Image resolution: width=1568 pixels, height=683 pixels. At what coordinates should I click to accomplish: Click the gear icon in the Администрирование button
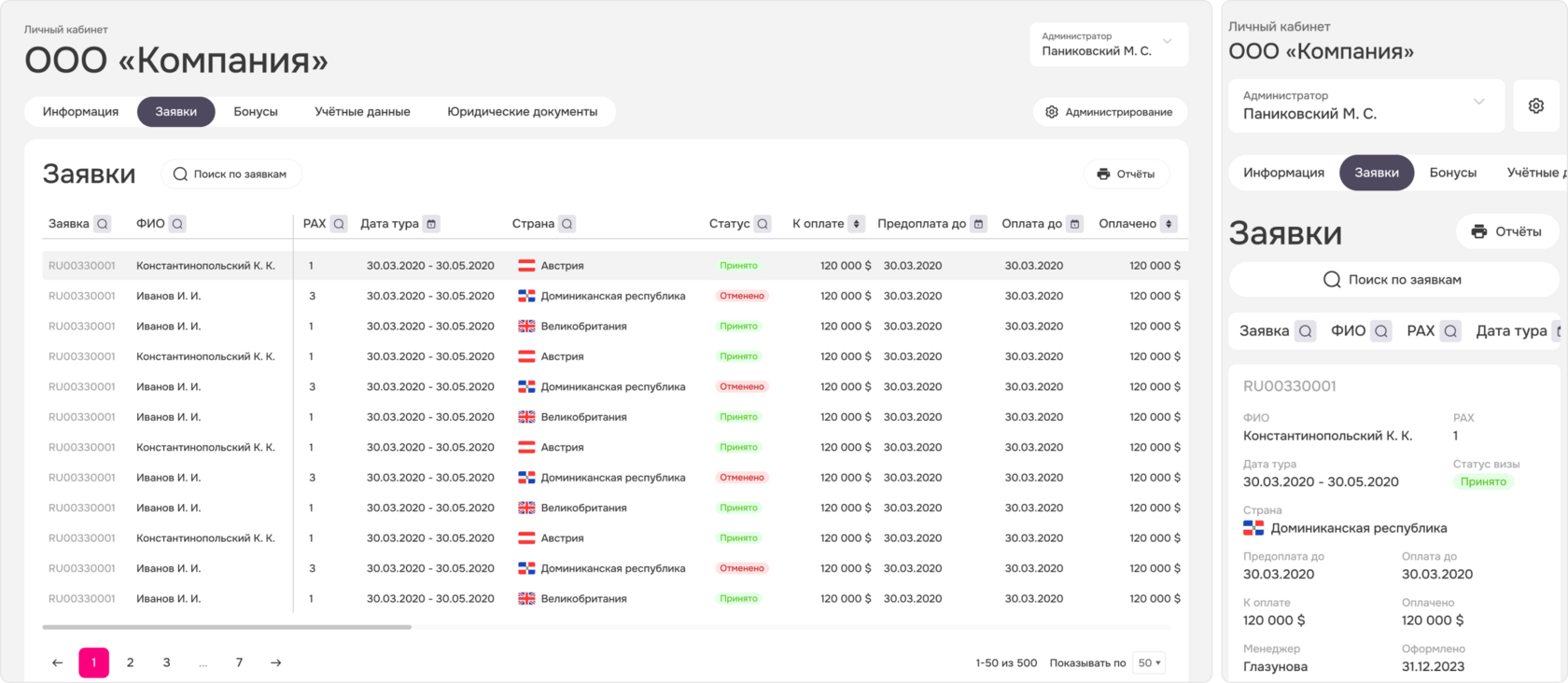pyautogui.click(x=1052, y=112)
